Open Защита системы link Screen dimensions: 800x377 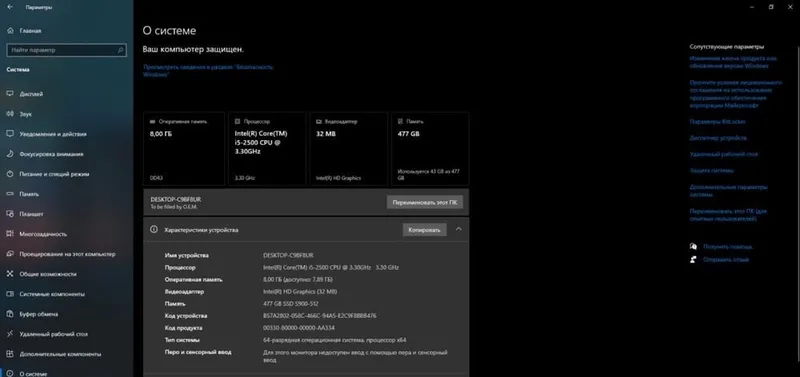pos(712,170)
